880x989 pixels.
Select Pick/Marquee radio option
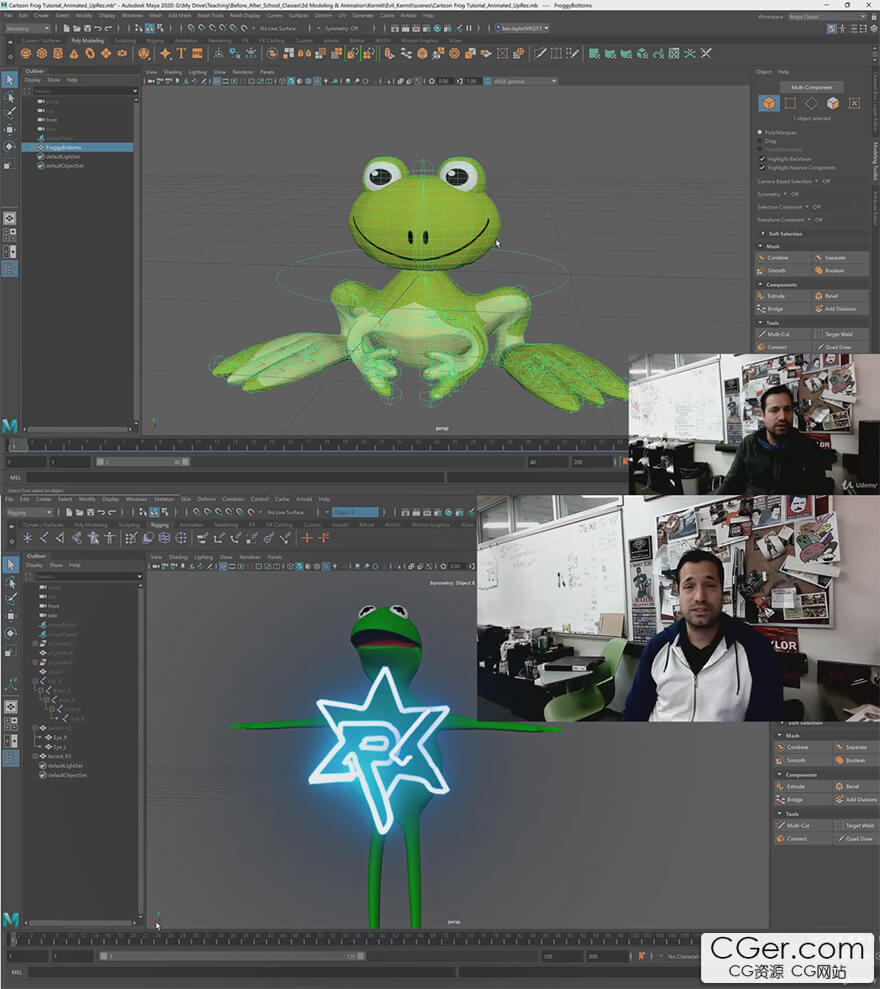click(x=760, y=132)
